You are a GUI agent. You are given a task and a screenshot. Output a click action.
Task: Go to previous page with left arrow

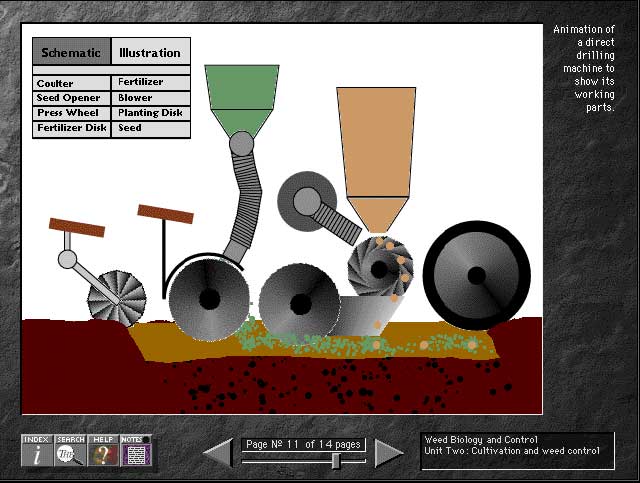click(x=218, y=453)
